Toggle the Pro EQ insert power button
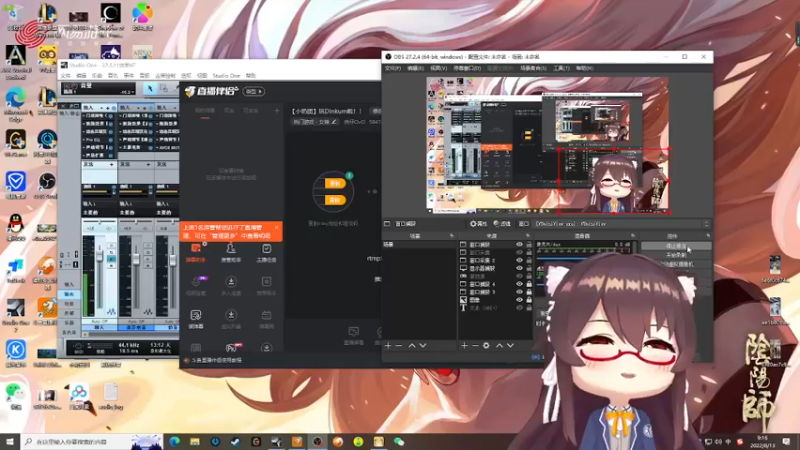This screenshot has width=800, height=450. 111,139
